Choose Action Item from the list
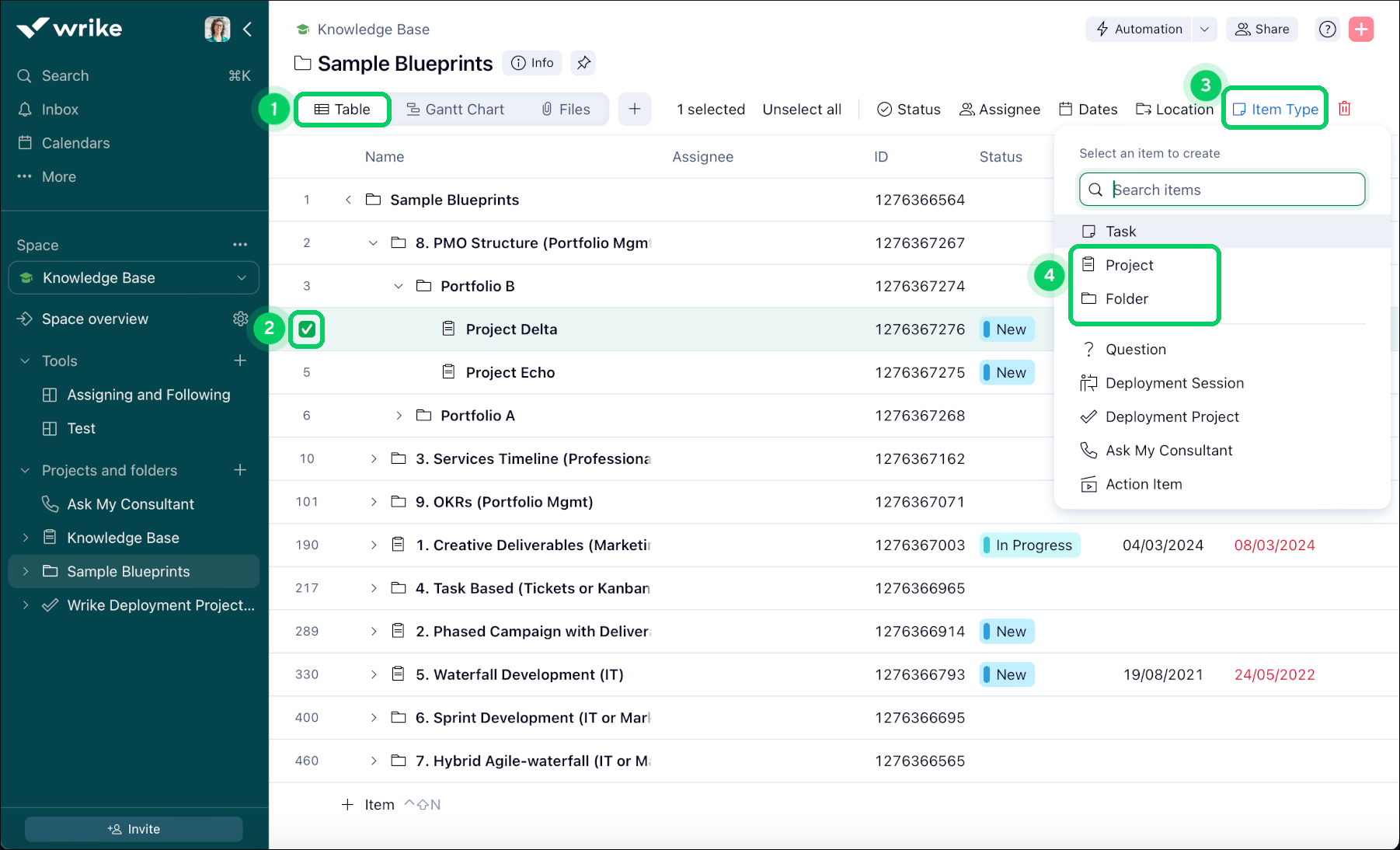 click(1222, 485)
